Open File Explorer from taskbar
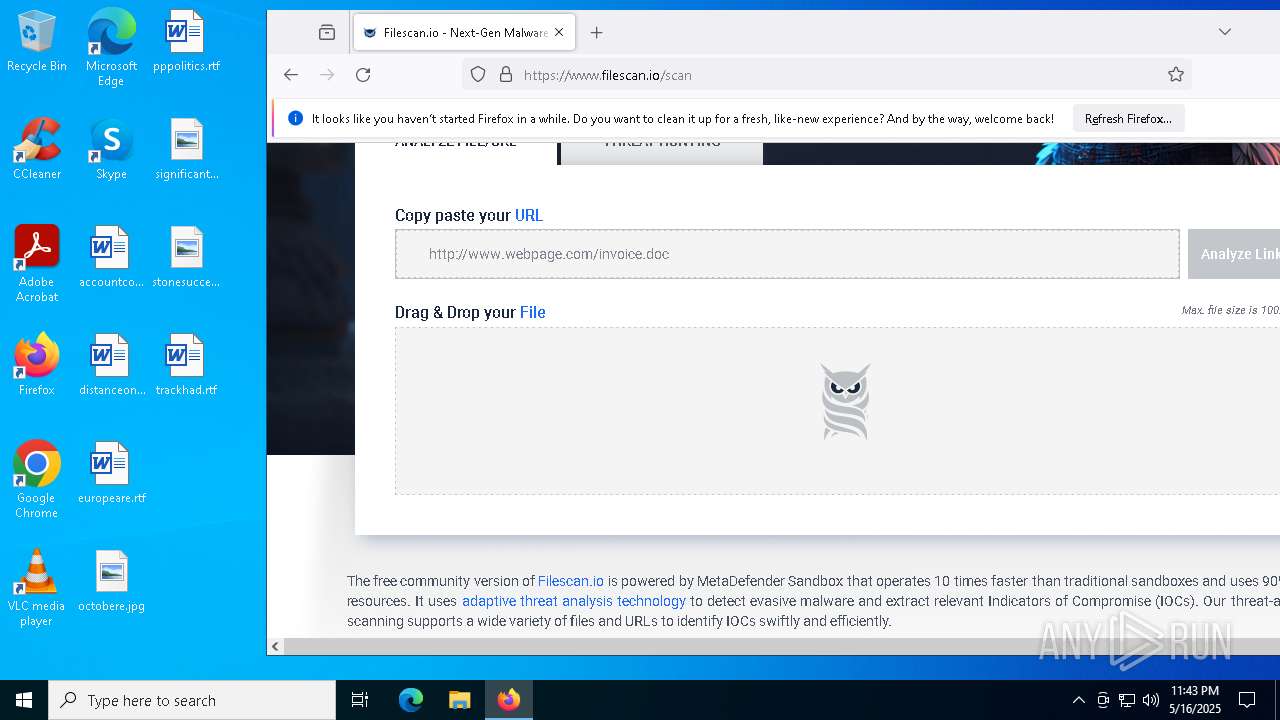Image resolution: width=1280 pixels, height=720 pixels. pyautogui.click(x=459, y=700)
